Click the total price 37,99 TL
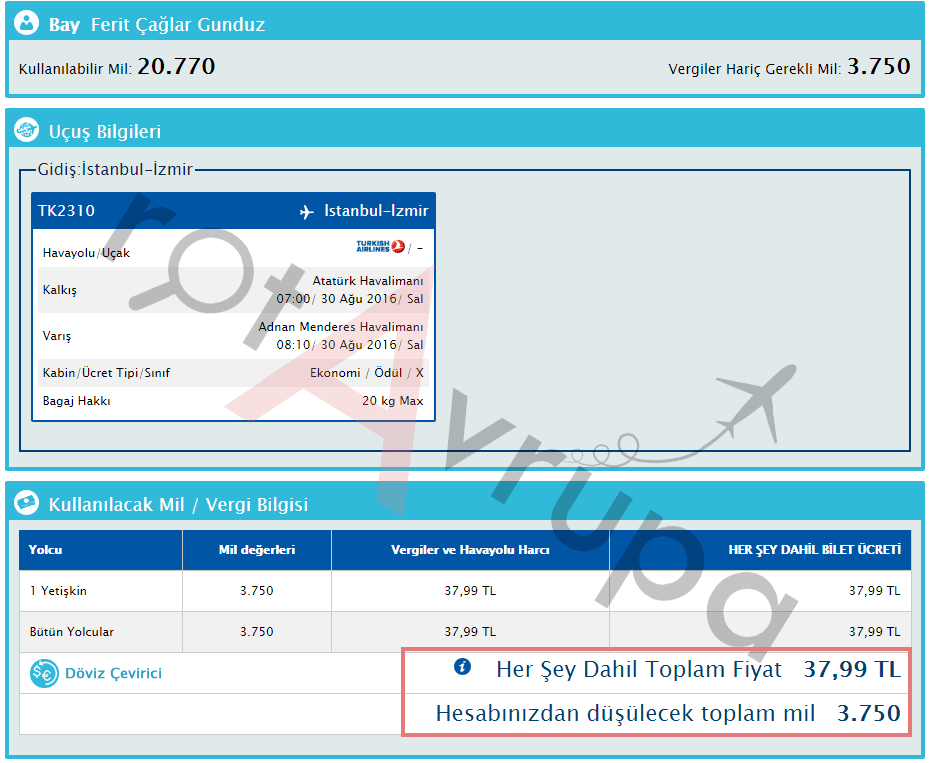The image size is (929, 763). [852, 670]
